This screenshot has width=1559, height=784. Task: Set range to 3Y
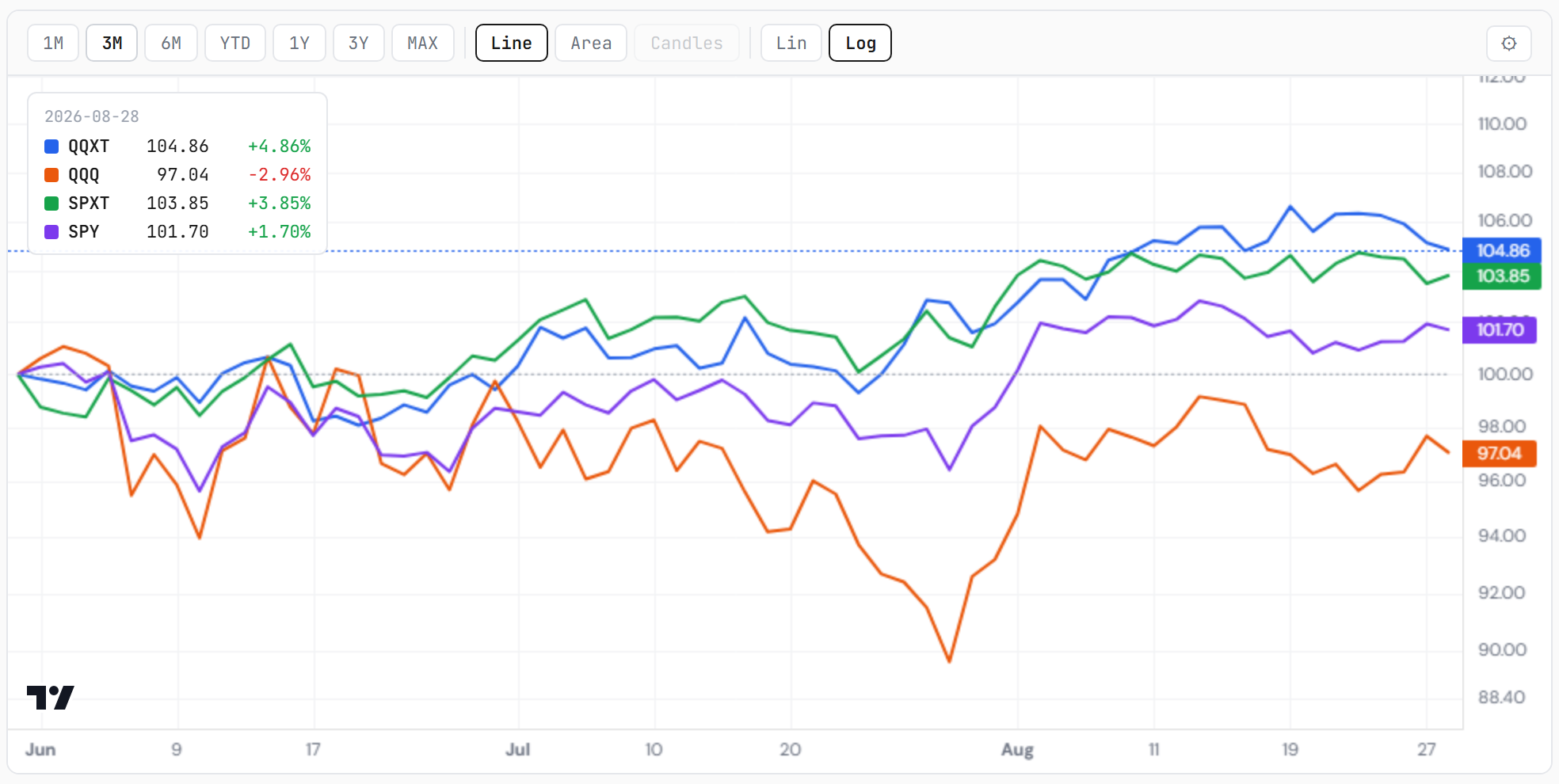pos(359,43)
